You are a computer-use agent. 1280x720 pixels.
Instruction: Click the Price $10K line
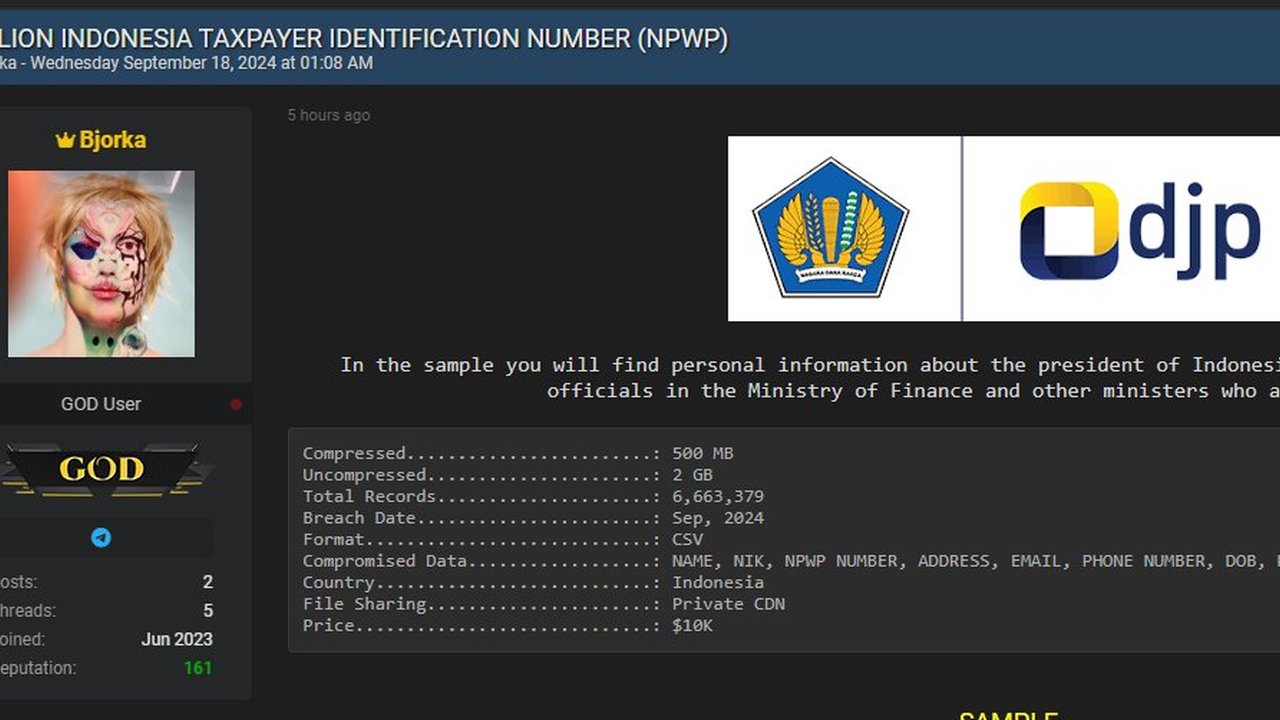click(508, 626)
